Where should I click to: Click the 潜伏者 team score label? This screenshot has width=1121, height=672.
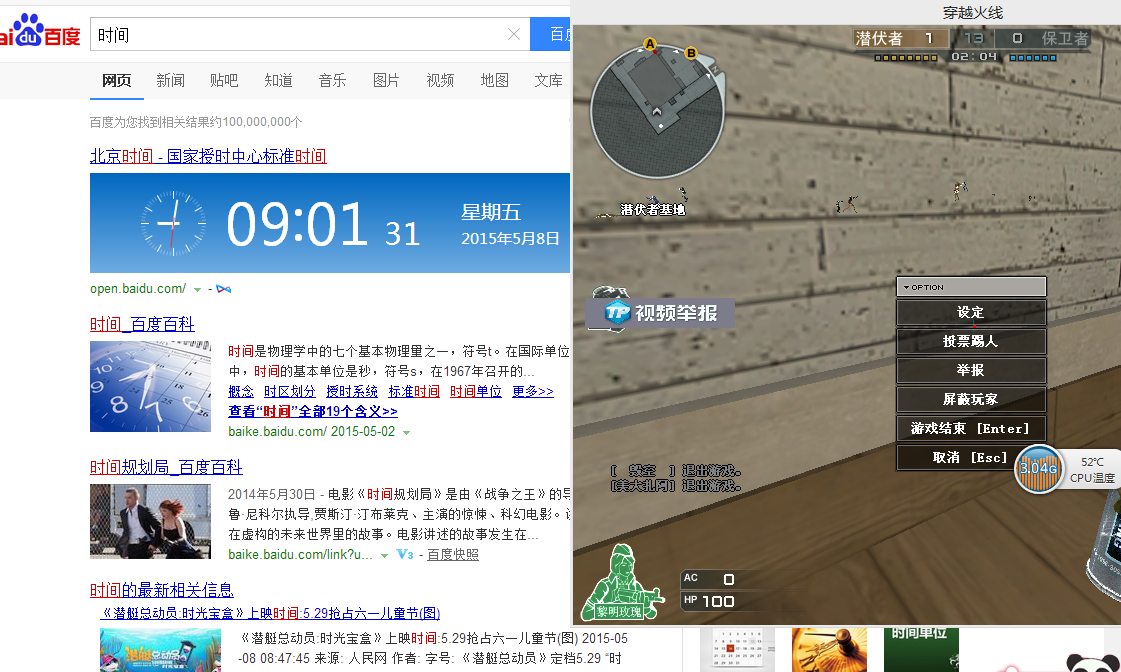click(880, 39)
